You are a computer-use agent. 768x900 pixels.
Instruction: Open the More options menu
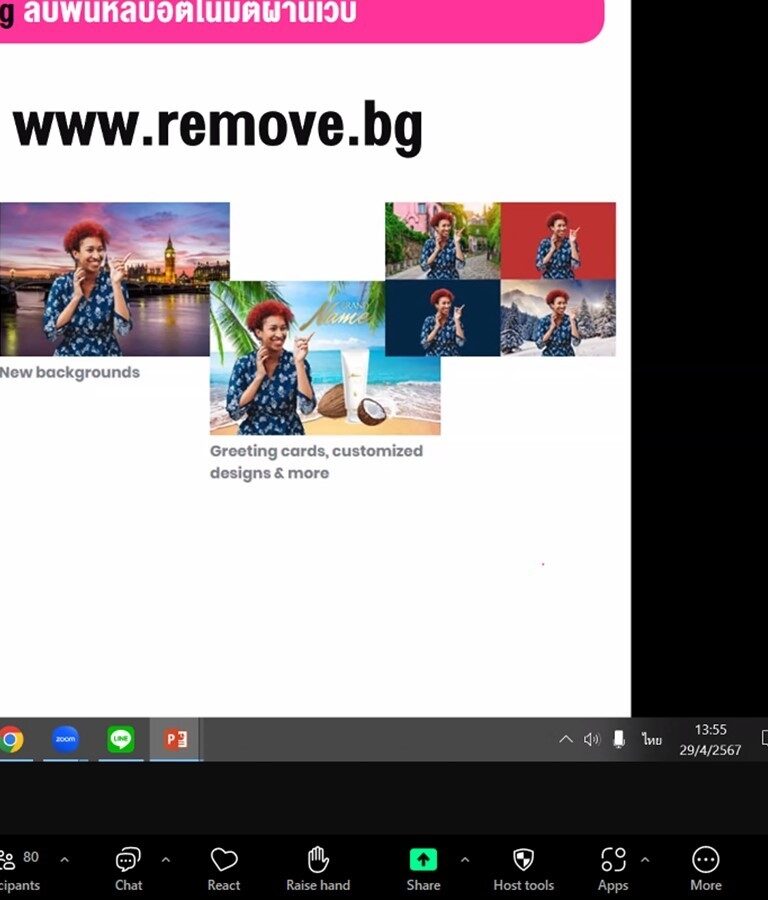pos(705,870)
